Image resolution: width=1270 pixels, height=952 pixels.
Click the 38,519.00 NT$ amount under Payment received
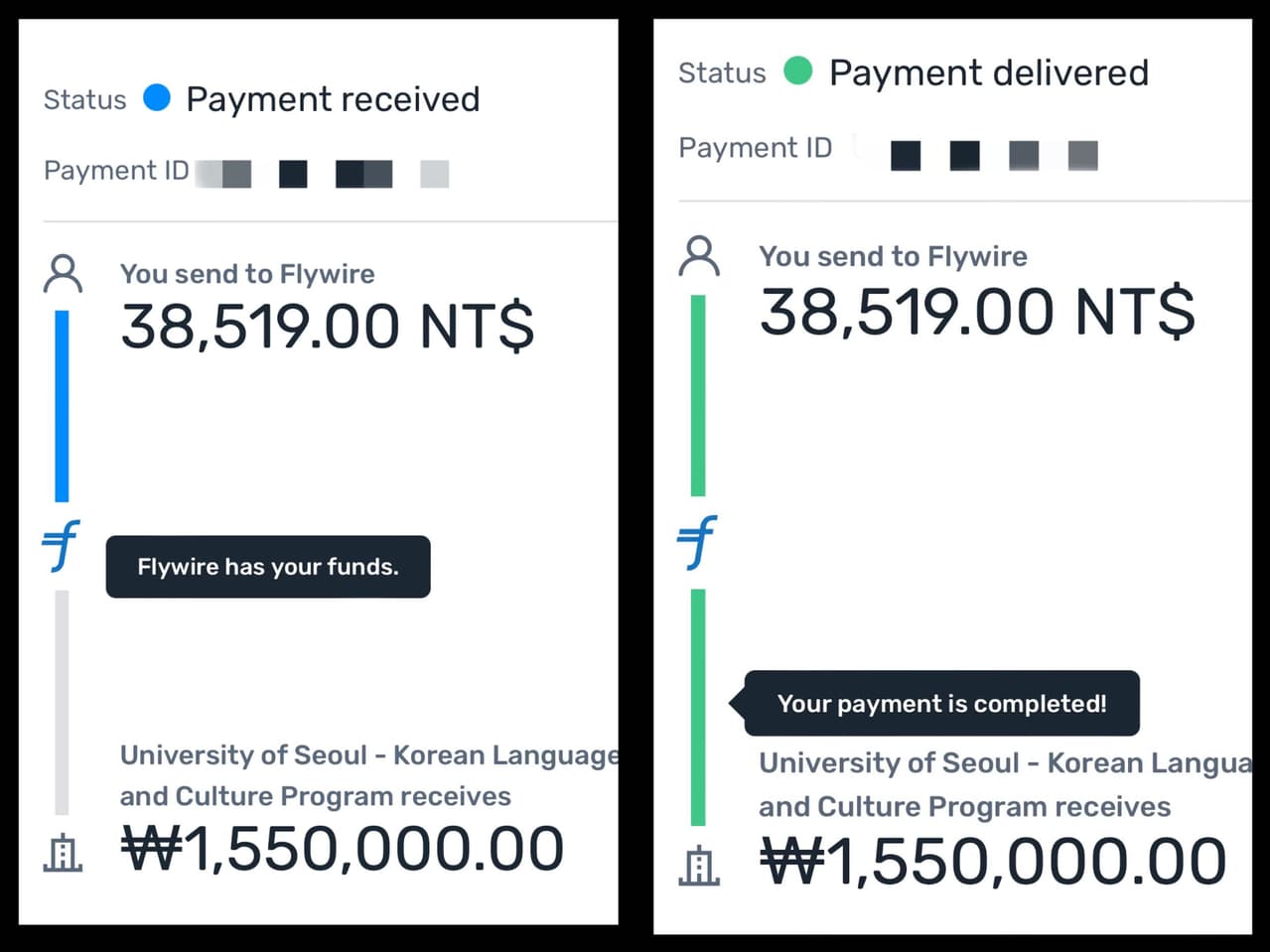click(327, 327)
